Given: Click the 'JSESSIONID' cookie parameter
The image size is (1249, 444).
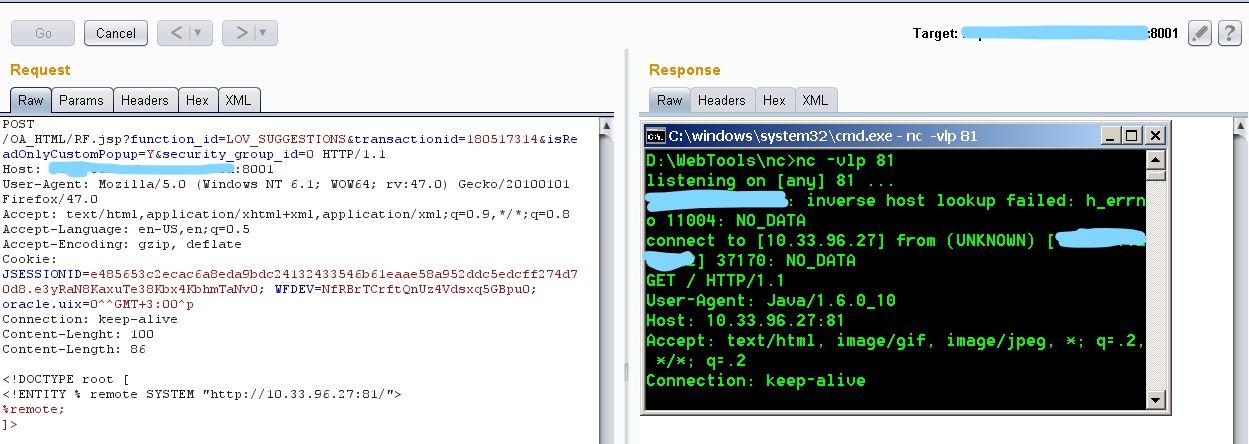Looking at the screenshot, I should click(44, 274).
